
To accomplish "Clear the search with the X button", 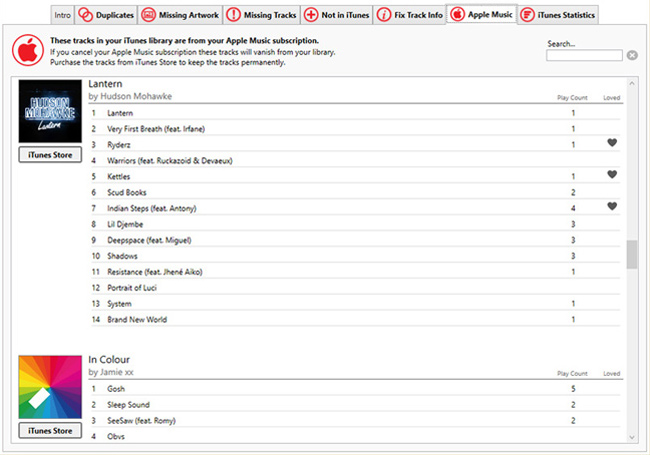I will click(x=632, y=55).
